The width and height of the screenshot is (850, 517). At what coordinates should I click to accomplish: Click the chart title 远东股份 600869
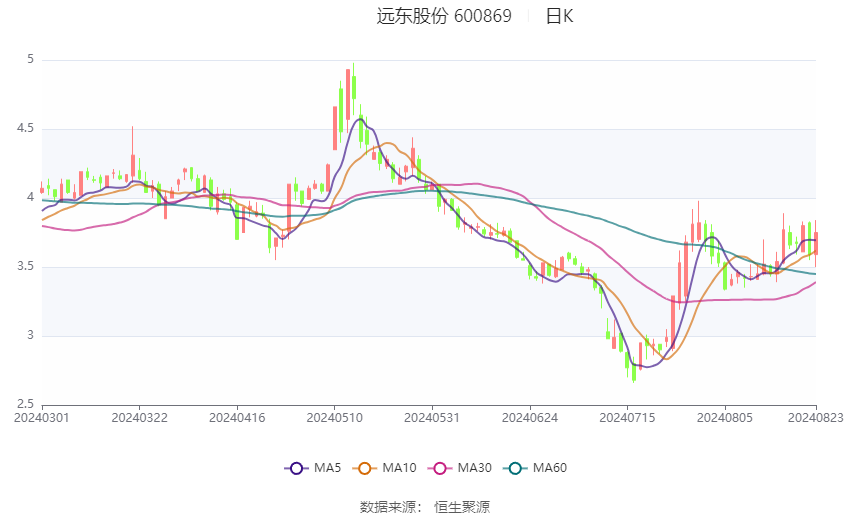pyautogui.click(x=444, y=16)
